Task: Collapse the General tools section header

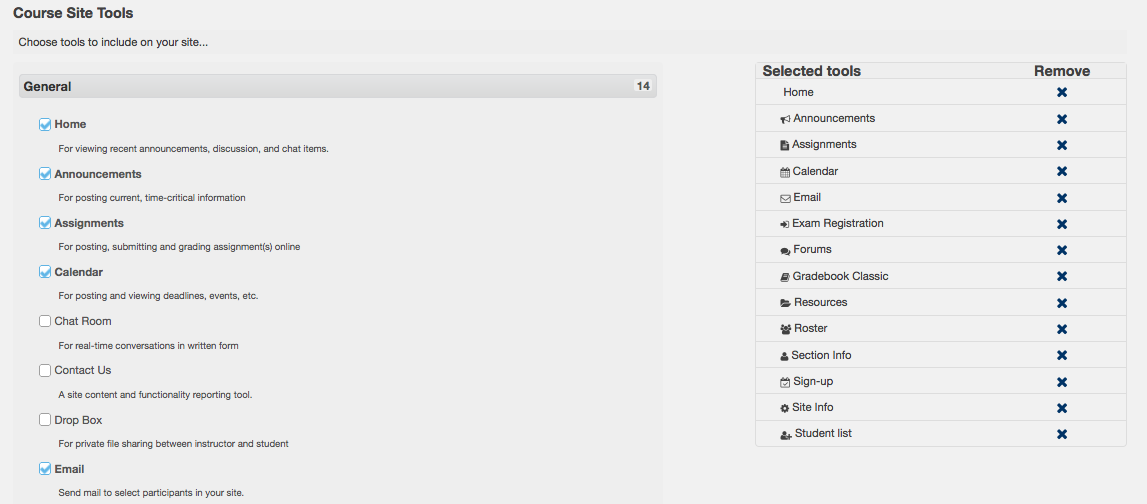Action: click(x=337, y=86)
